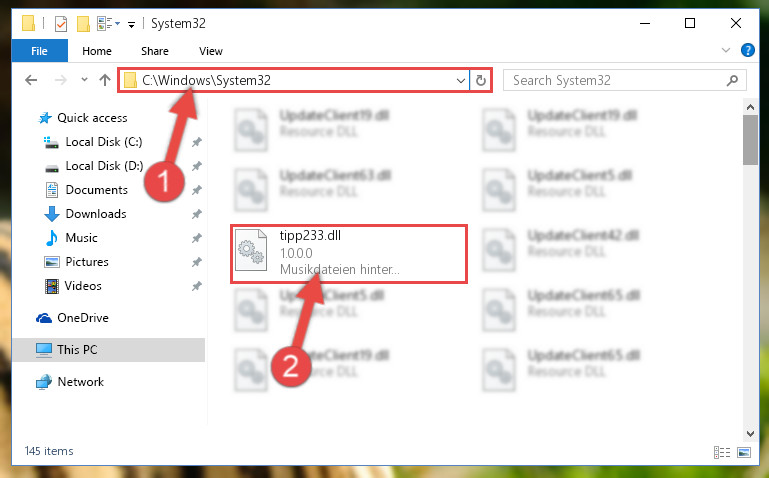Click the vertical scrollbar thumb
This screenshot has height=478, width=769.
750,140
